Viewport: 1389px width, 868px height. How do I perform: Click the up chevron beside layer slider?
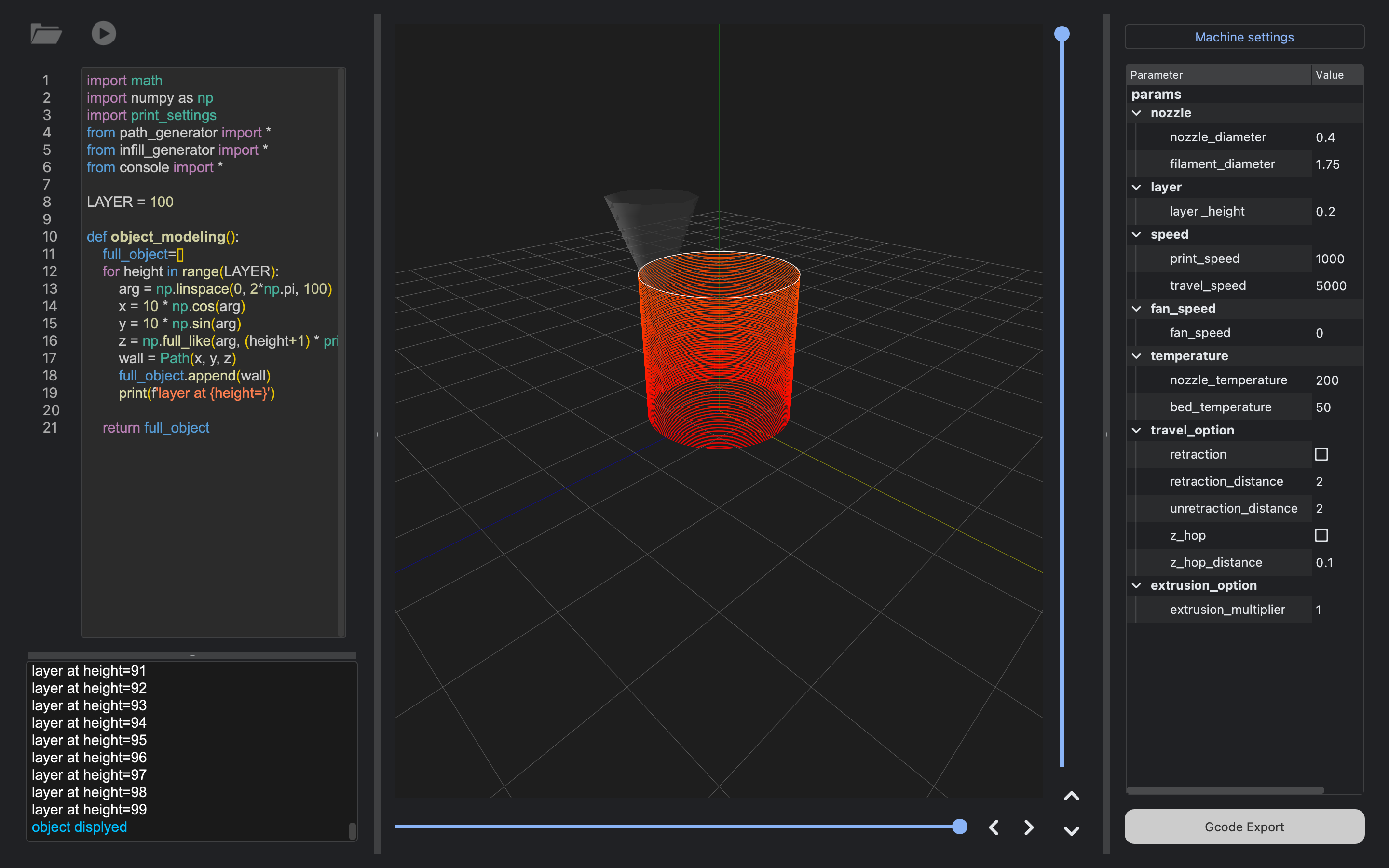point(1071,796)
